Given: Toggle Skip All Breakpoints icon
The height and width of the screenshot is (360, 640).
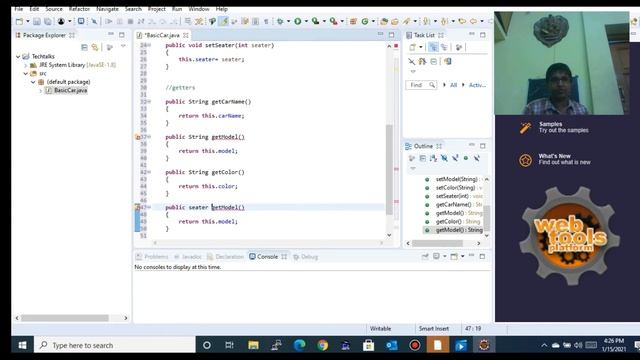Looking at the screenshot, I should pyautogui.click(x=94, y=21).
